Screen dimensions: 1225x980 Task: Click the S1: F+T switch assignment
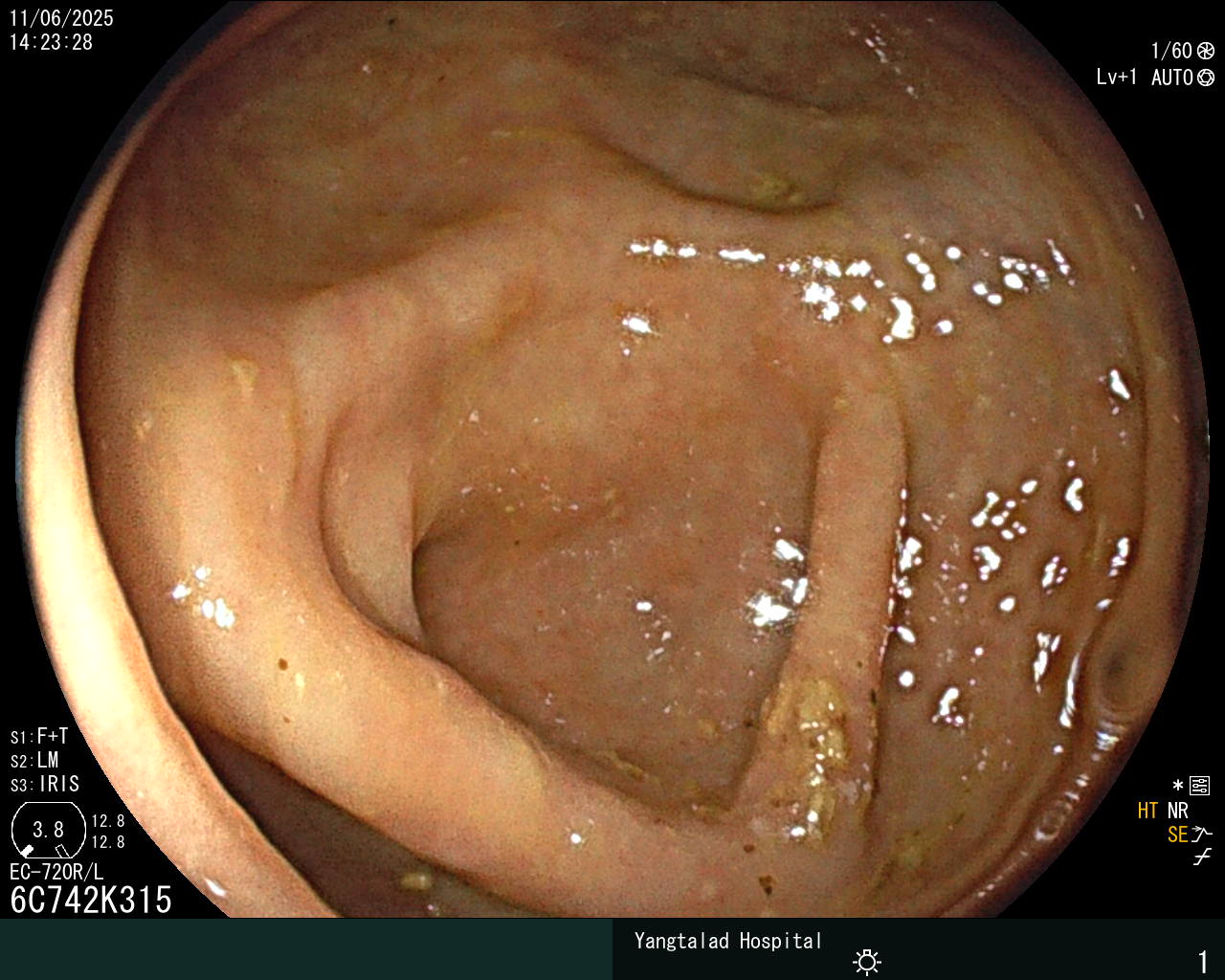tap(39, 736)
